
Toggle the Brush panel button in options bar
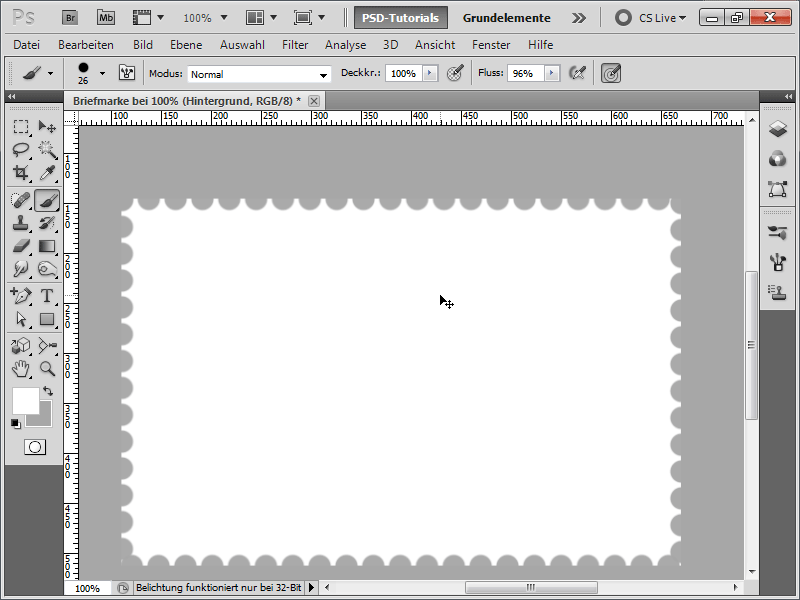click(x=127, y=73)
